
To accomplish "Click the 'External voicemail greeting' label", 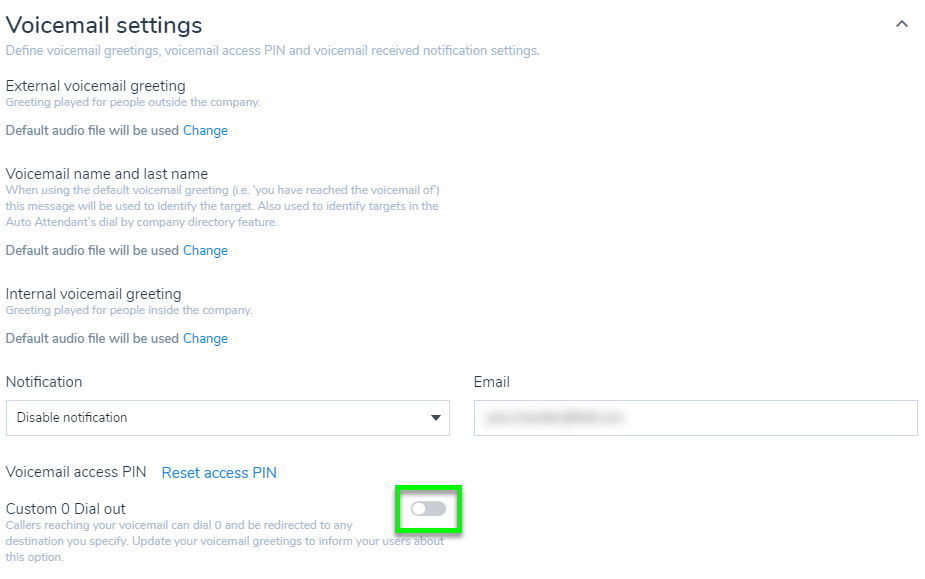I will click(x=96, y=86).
